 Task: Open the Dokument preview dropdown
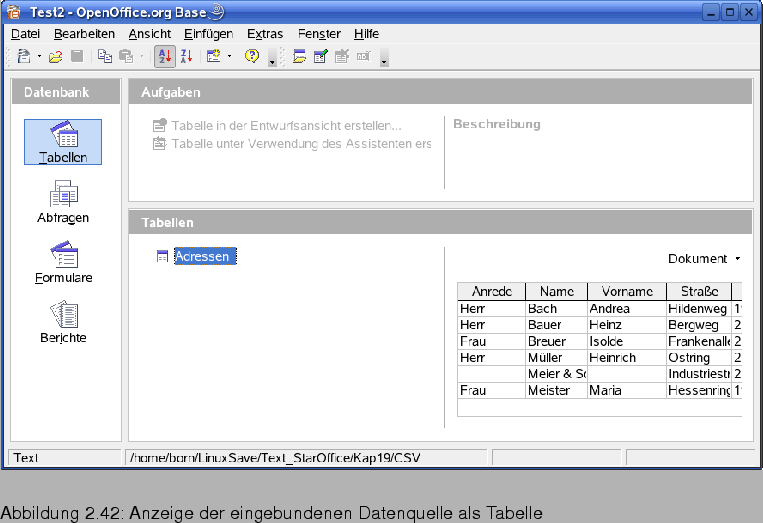tap(704, 259)
